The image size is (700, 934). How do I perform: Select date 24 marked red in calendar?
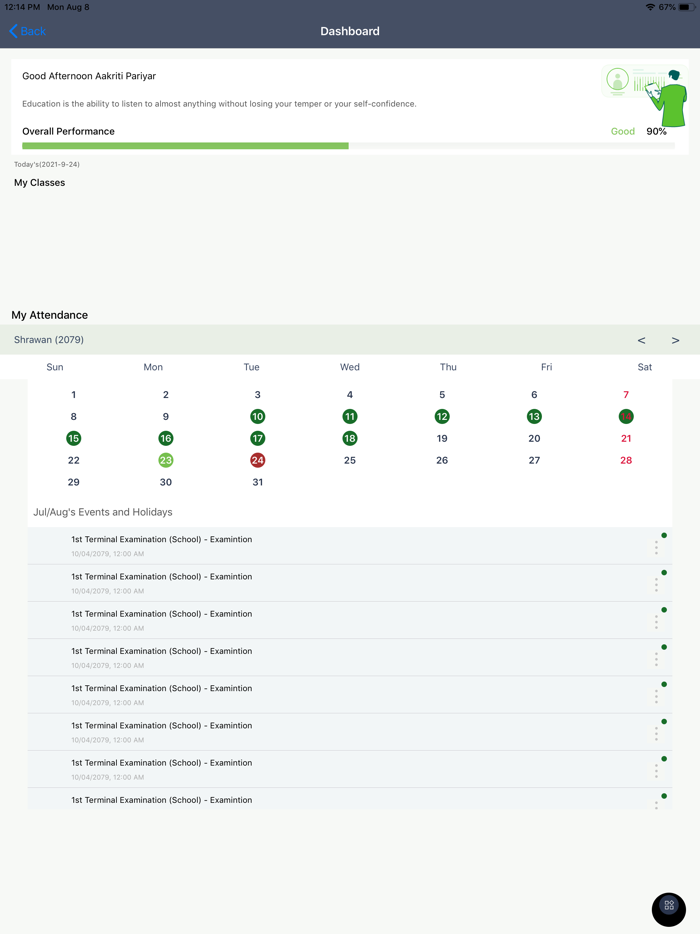pyautogui.click(x=257, y=460)
